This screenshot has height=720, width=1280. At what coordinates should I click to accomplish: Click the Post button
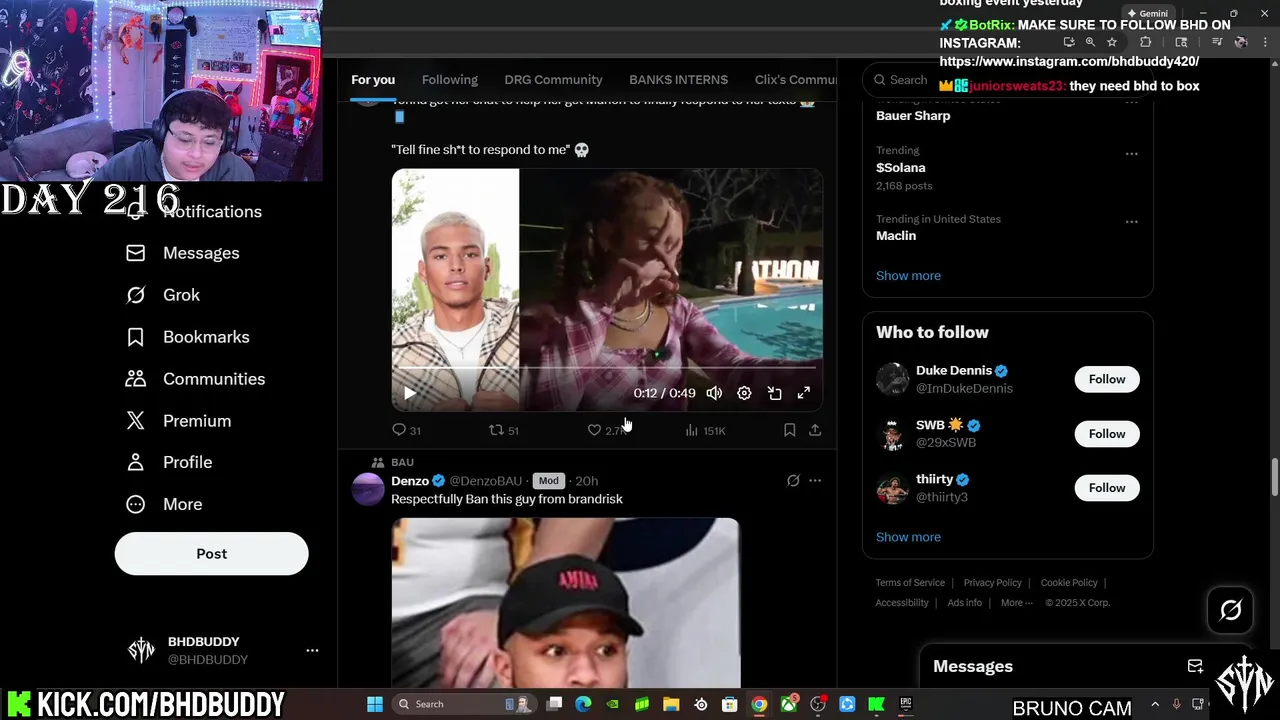211,553
